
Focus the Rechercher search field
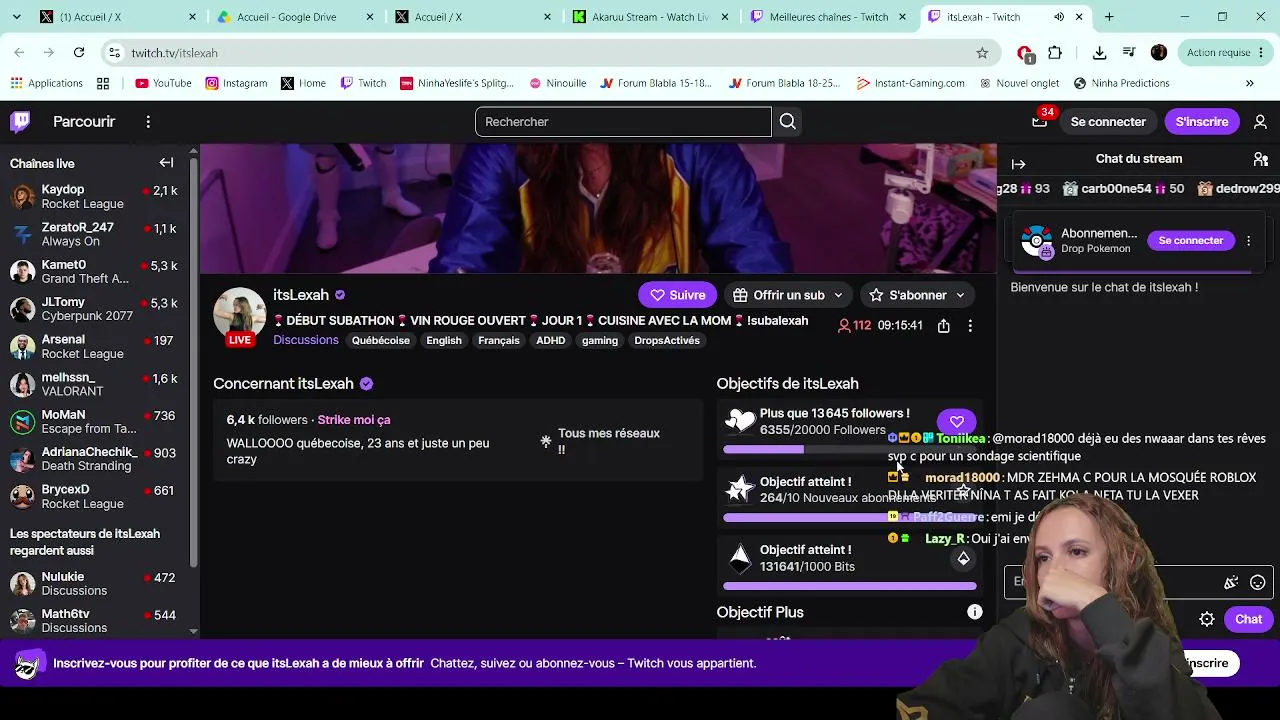[623, 122]
